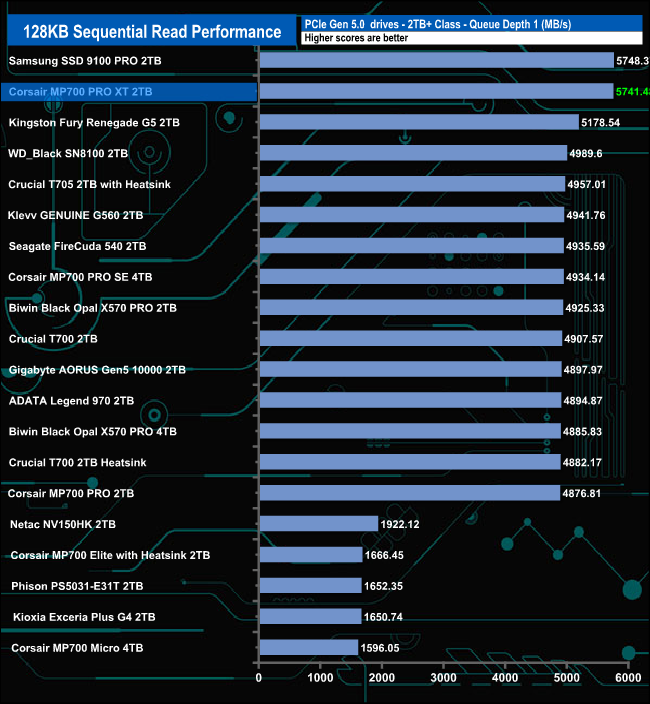Image resolution: width=650 pixels, height=704 pixels.
Task: Click the x-axis label 1000
Action: click(x=321, y=678)
